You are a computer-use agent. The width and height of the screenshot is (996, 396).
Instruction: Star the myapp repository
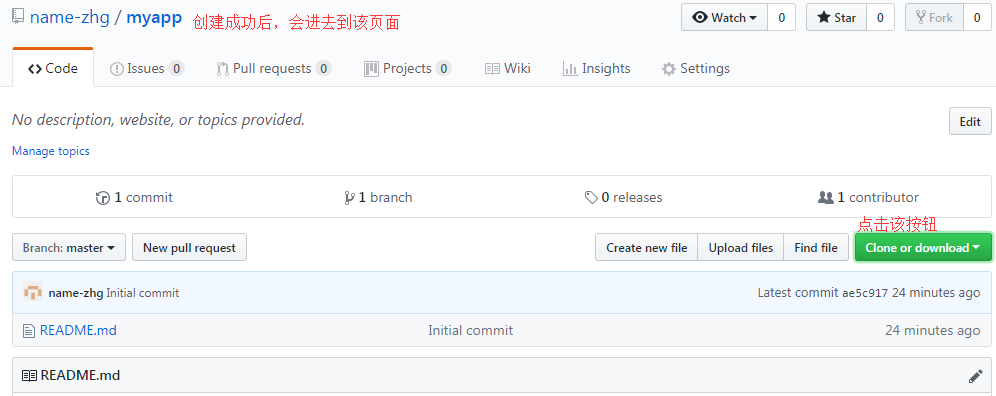(x=837, y=17)
